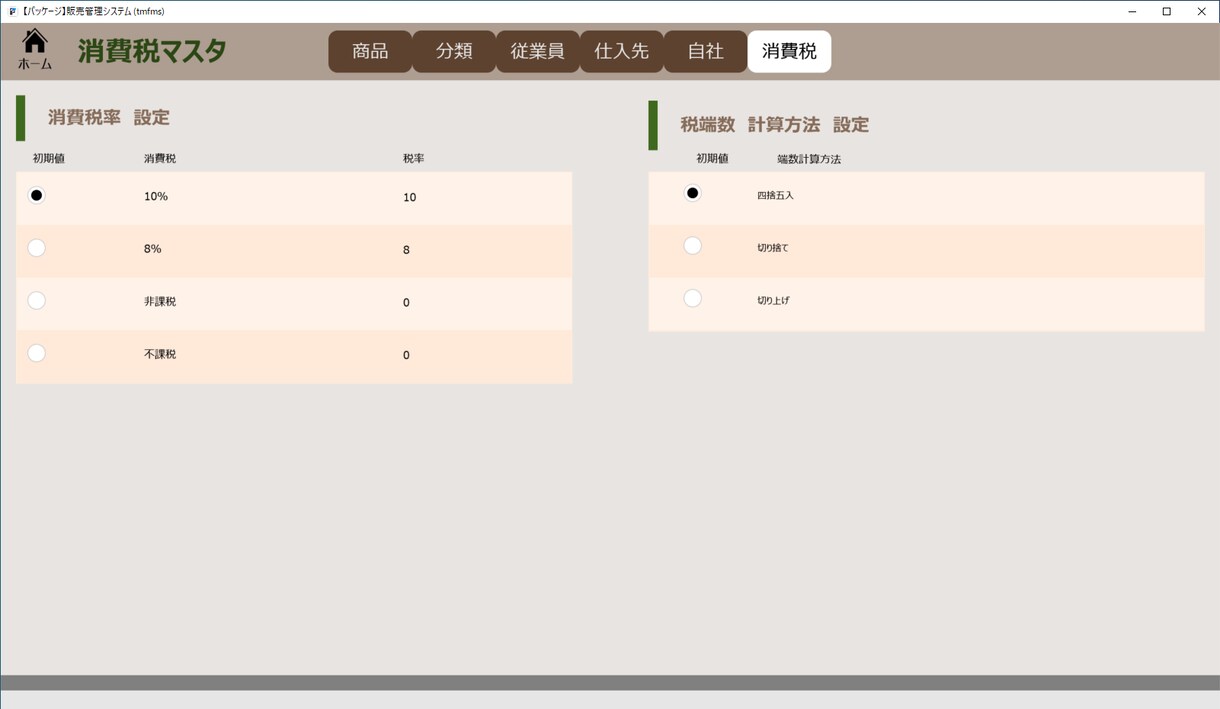This screenshot has width=1220, height=709.
Task: Click the 8% tax name cell
Action: point(153,249)
